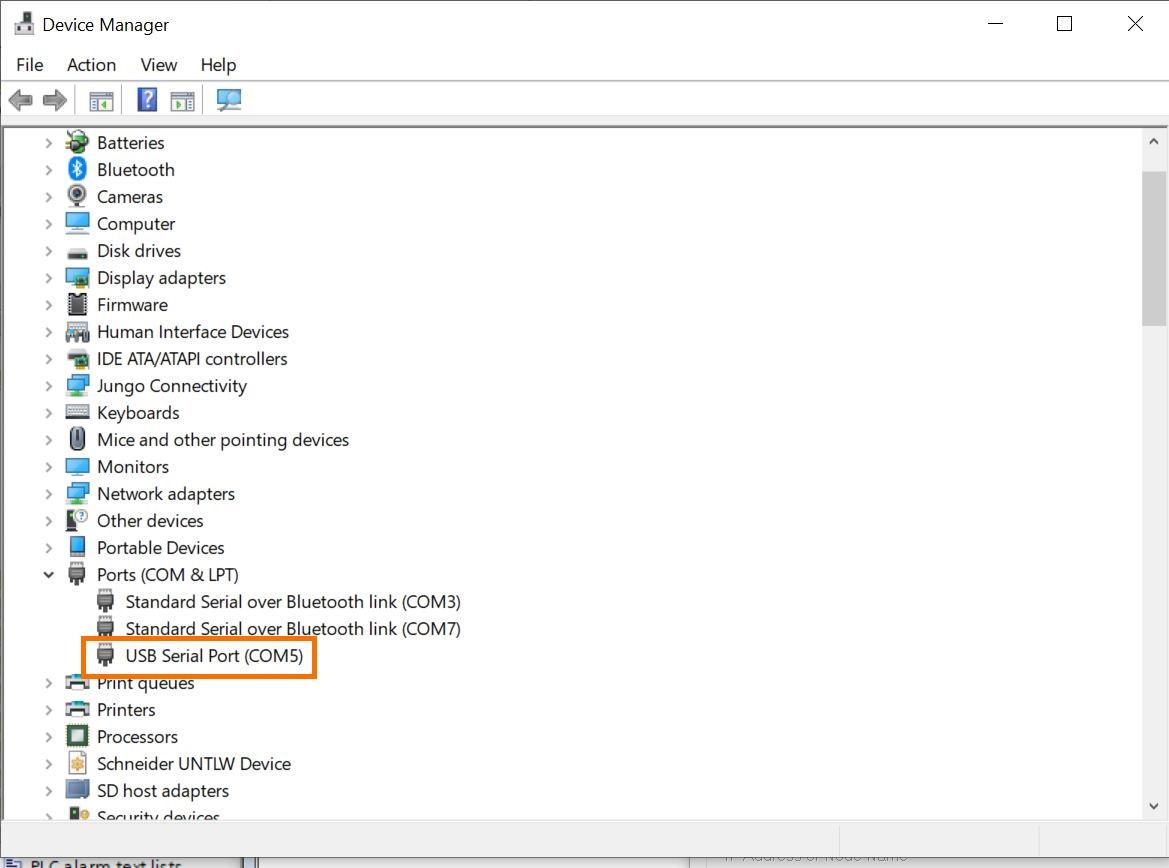Click the USB Serial Port (COM5) device icon
1169x868 pixels.
[x=105, y=655]
